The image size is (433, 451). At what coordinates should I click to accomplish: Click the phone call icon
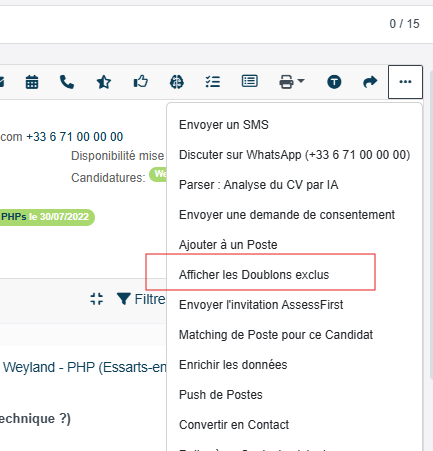(x=67, y=82)
